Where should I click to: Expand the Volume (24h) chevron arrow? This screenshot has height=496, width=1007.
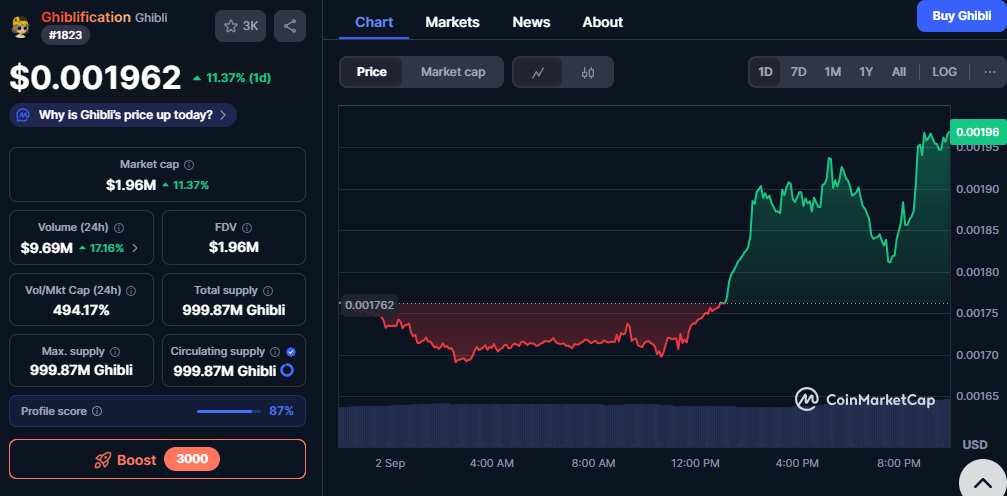tap(135, 248)
